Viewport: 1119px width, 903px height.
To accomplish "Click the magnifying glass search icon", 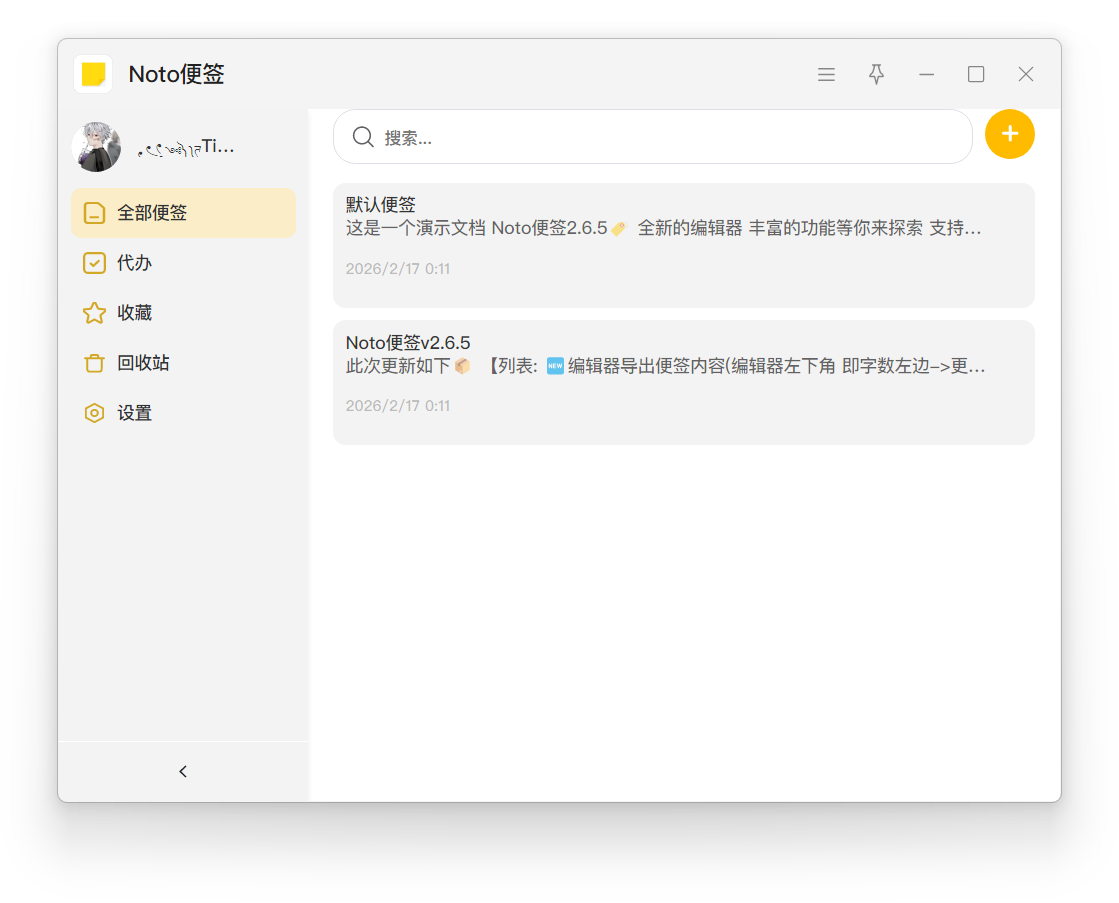I will 363,137.
